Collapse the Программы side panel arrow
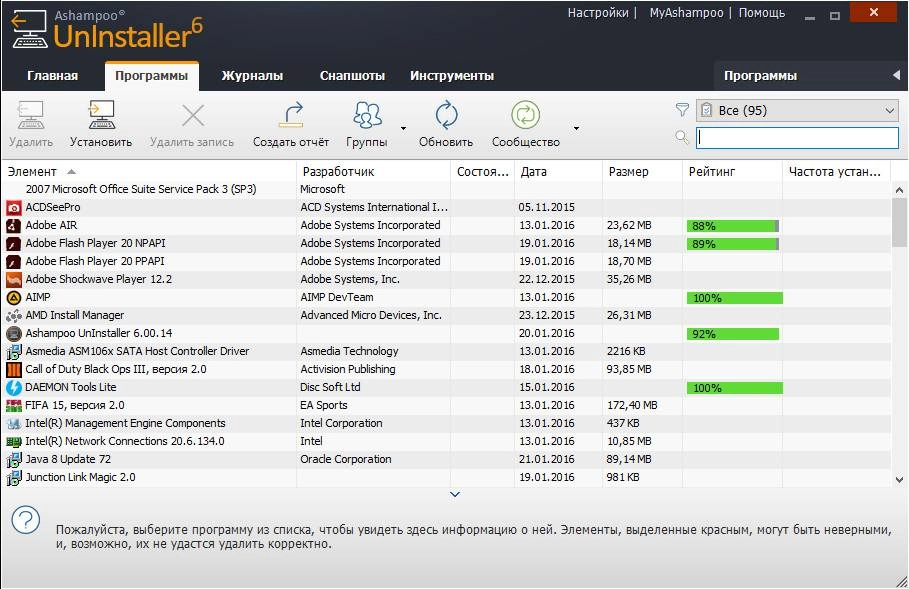Viewport: 909px width, 589px height. pos(896,75)
